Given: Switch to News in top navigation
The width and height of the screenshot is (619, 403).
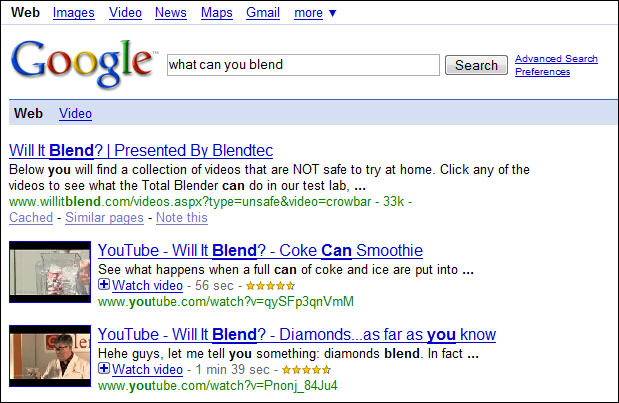Looking at the screenshot, I should point(171,13).
